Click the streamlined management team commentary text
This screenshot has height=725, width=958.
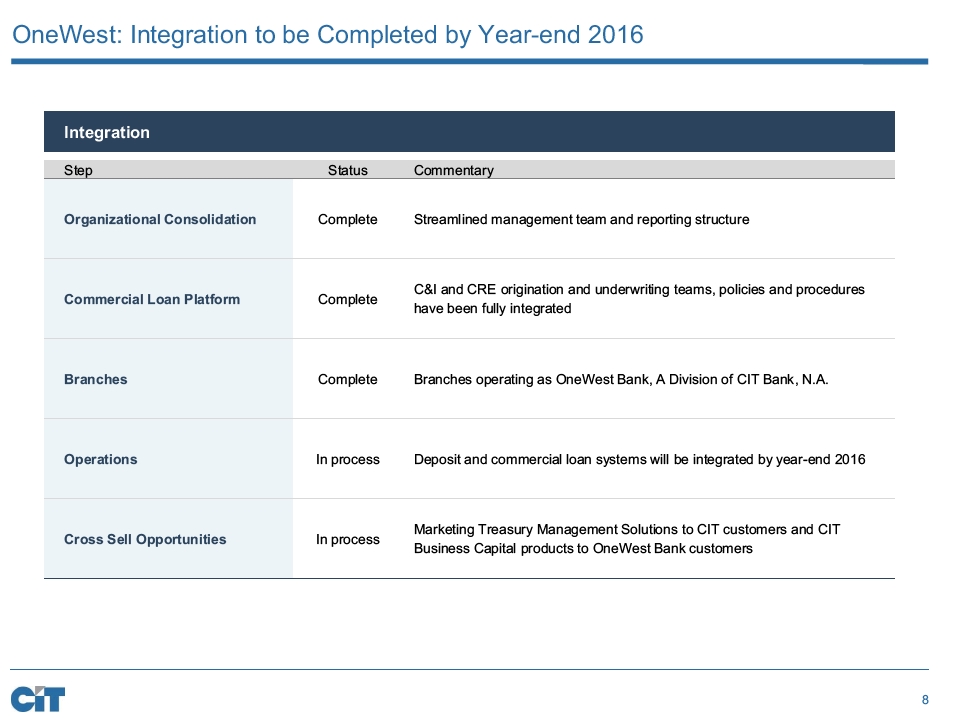point(581,219)
